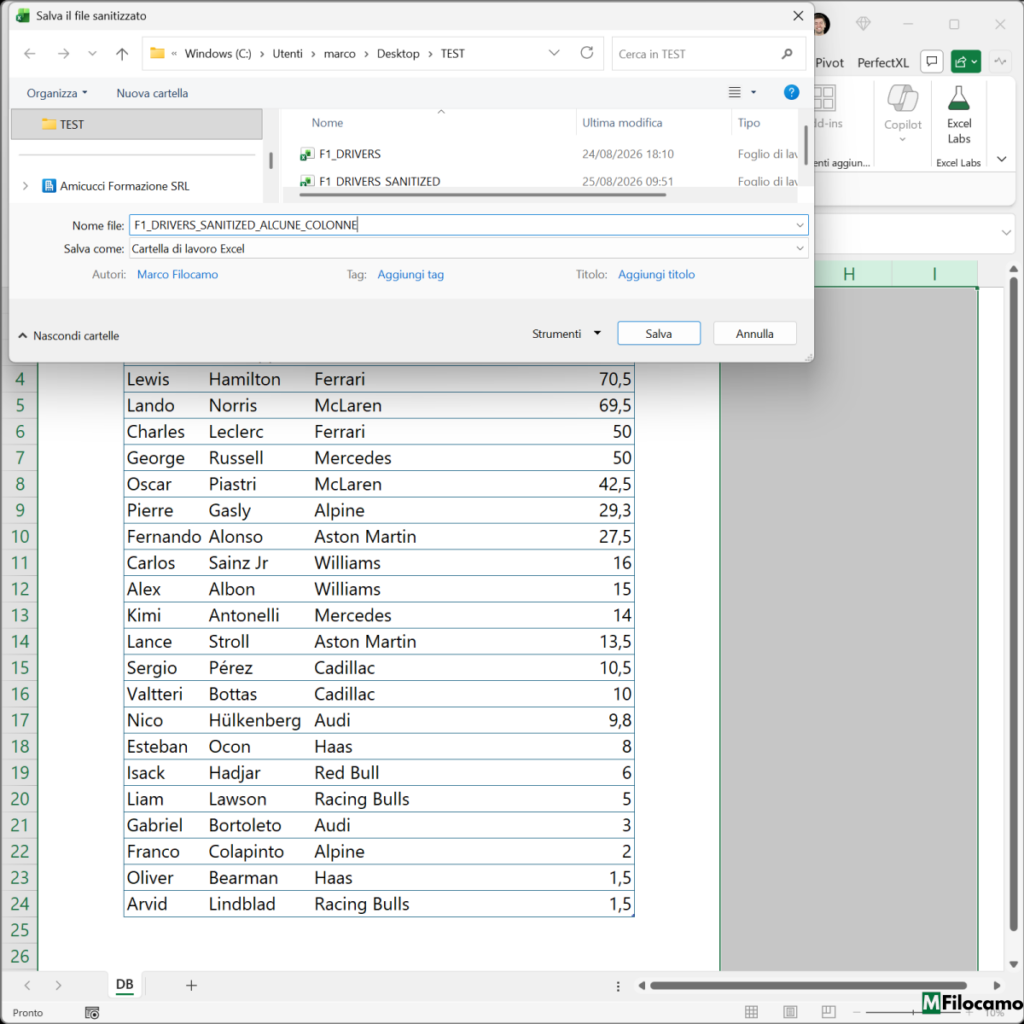Click Aggiungi titolo link
The image size is (1024, 1024).
[x=656, y=274]
